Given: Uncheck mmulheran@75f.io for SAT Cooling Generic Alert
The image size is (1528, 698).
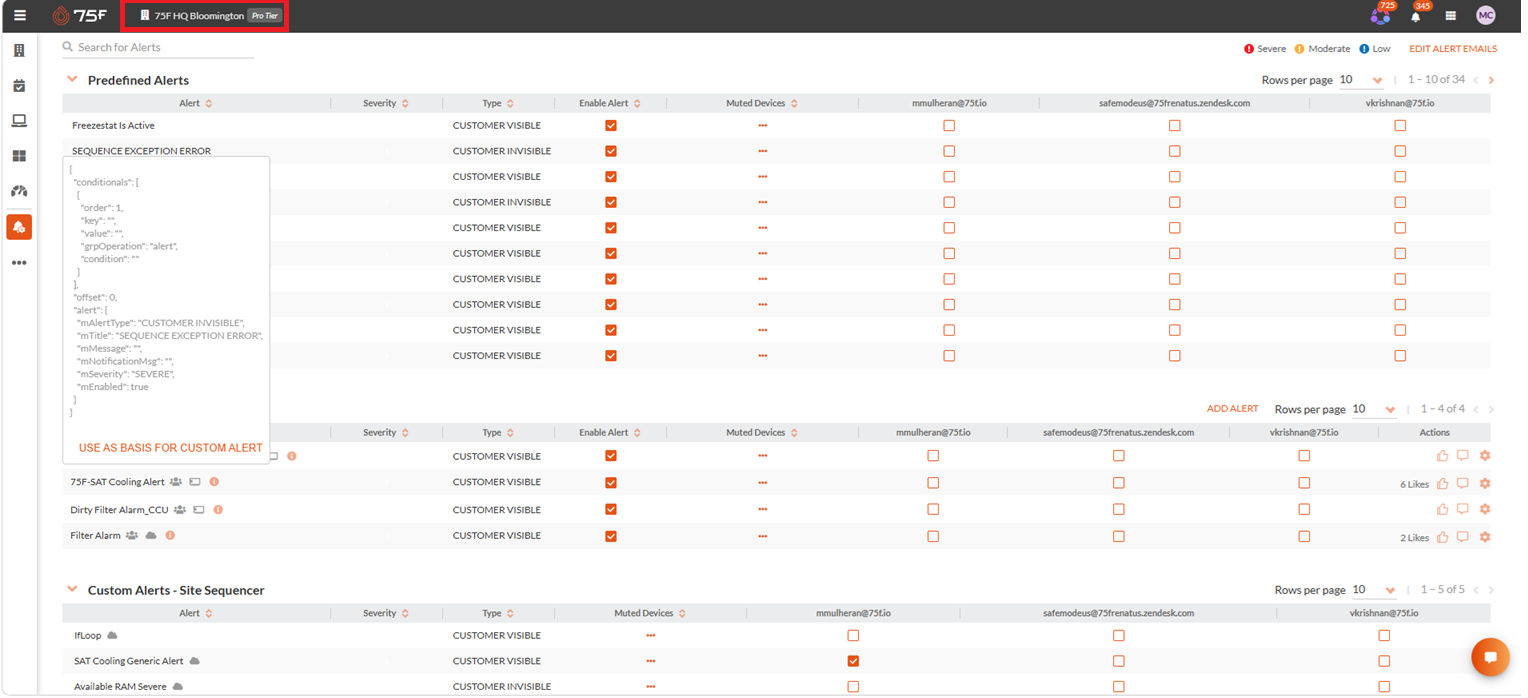Looking at the screenshot, I should (853, 661).
